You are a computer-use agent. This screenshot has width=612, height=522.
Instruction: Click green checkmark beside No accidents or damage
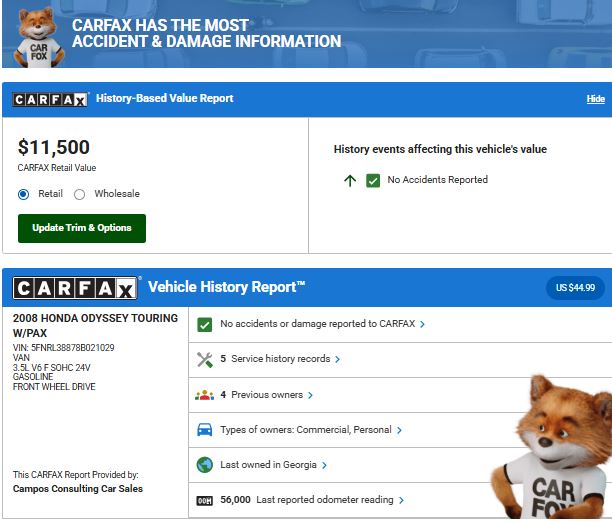(205, 324)
